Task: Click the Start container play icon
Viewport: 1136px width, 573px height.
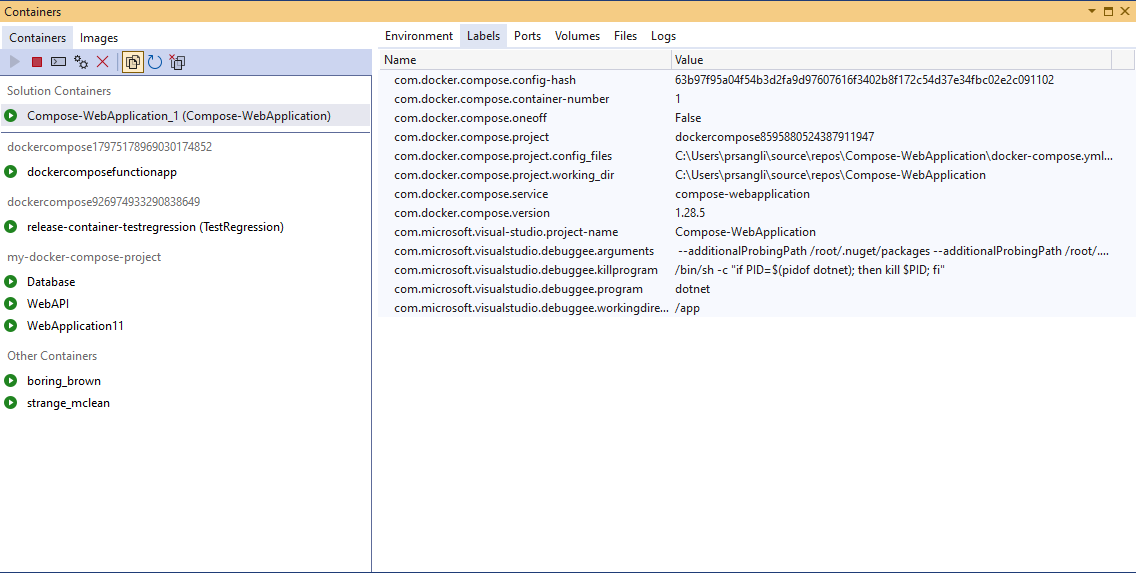Action: coord(14,62)
